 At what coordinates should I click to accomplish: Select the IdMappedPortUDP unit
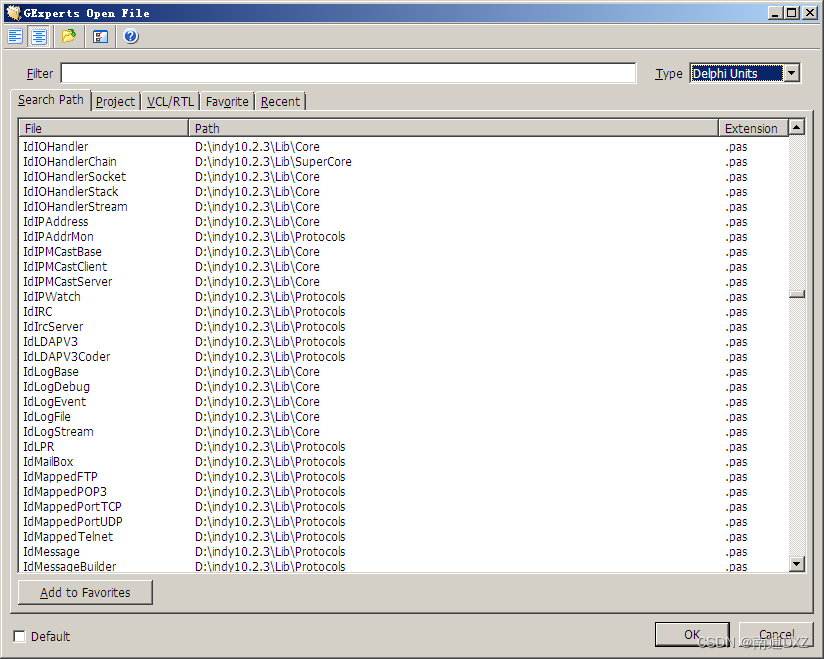tap(404, 521)
